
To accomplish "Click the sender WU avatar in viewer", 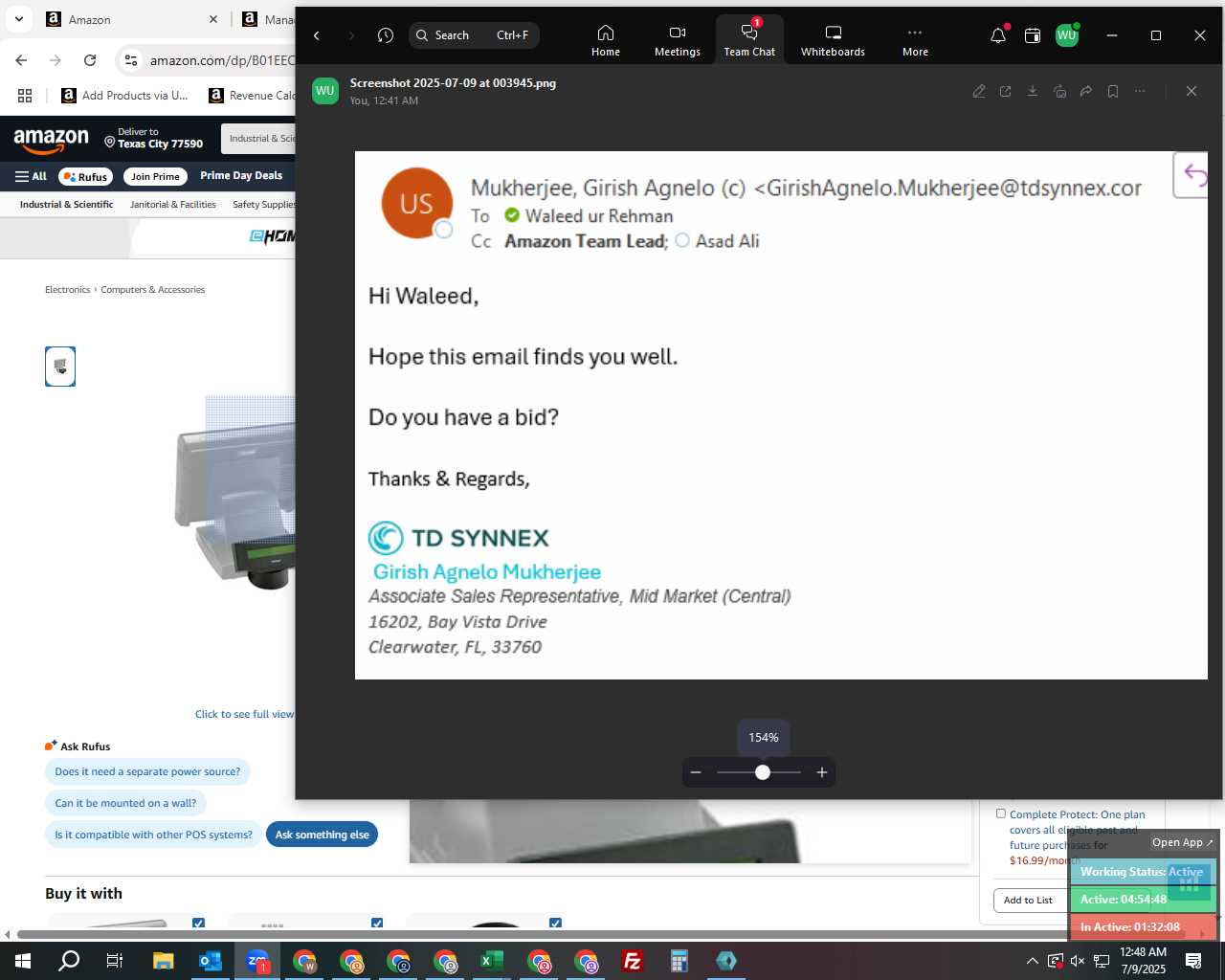I will tap(325, 91).
